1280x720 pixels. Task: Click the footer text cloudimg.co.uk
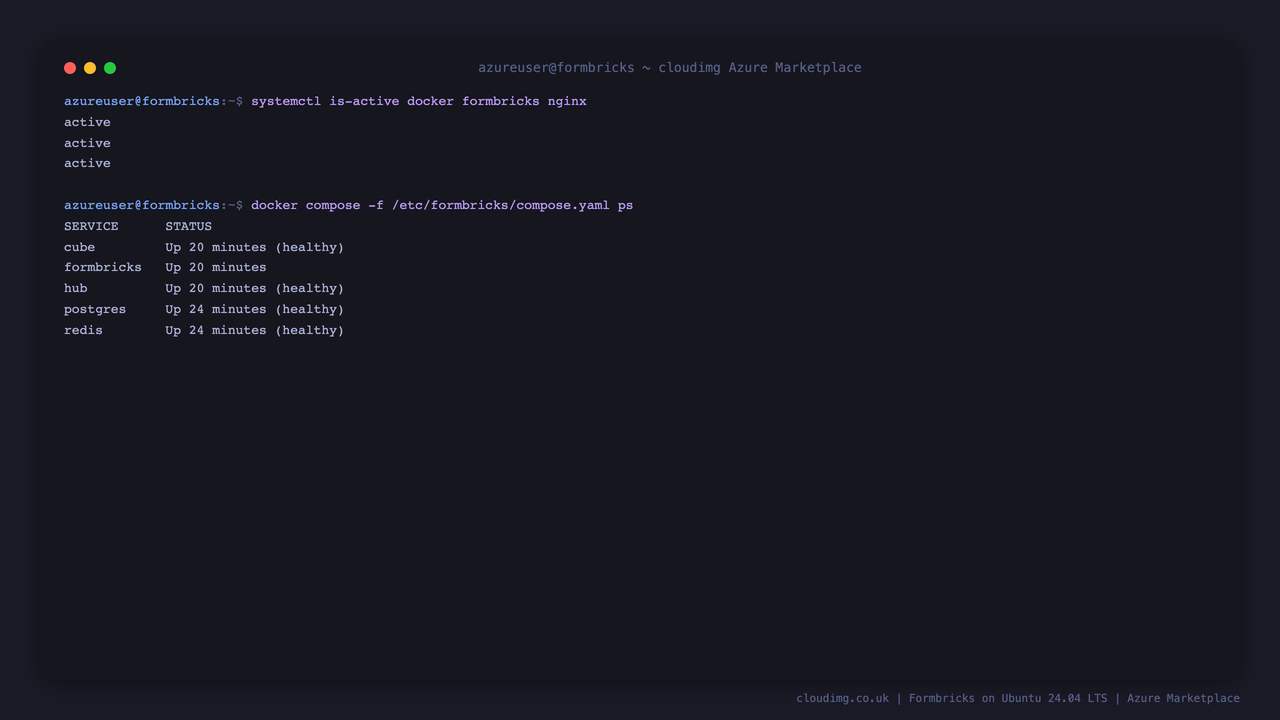coord(842,698)
